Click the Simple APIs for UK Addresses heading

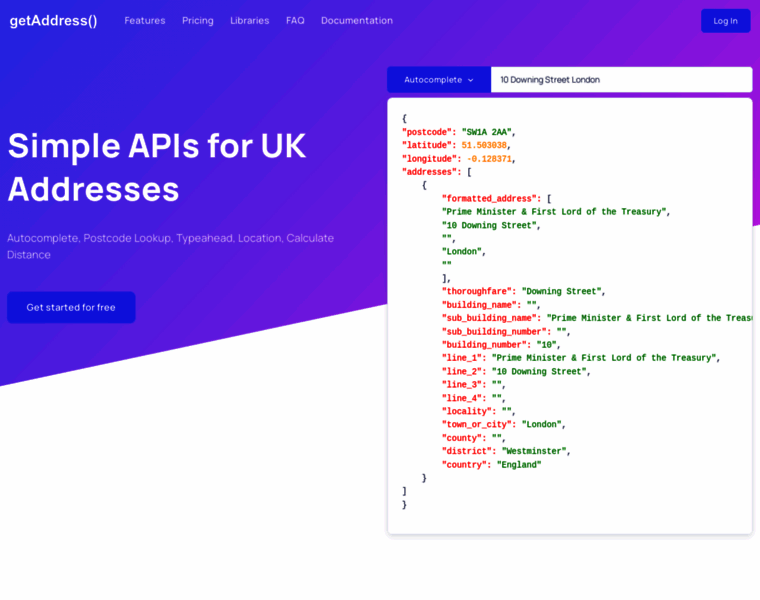tap(157, 167)
